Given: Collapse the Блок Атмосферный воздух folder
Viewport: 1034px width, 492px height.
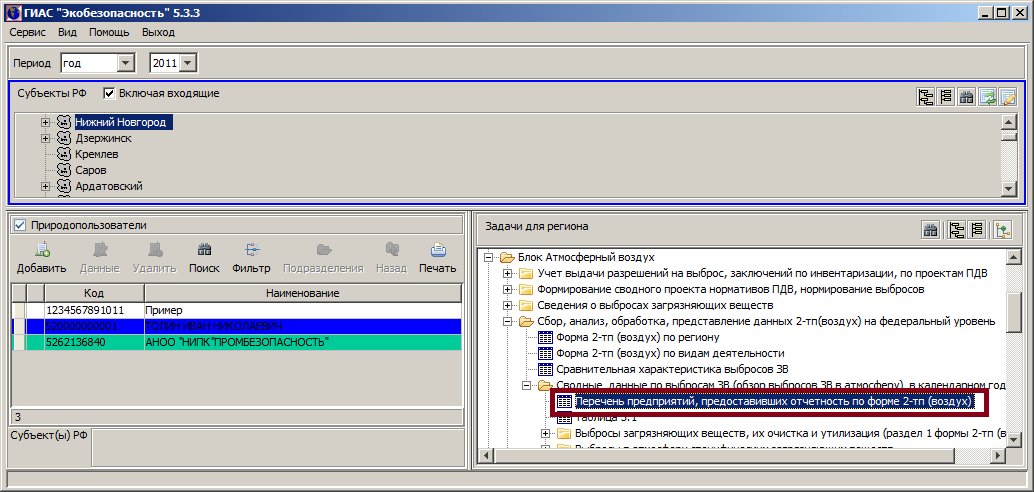Looking at the screenshot, I should tap(489, 257).
